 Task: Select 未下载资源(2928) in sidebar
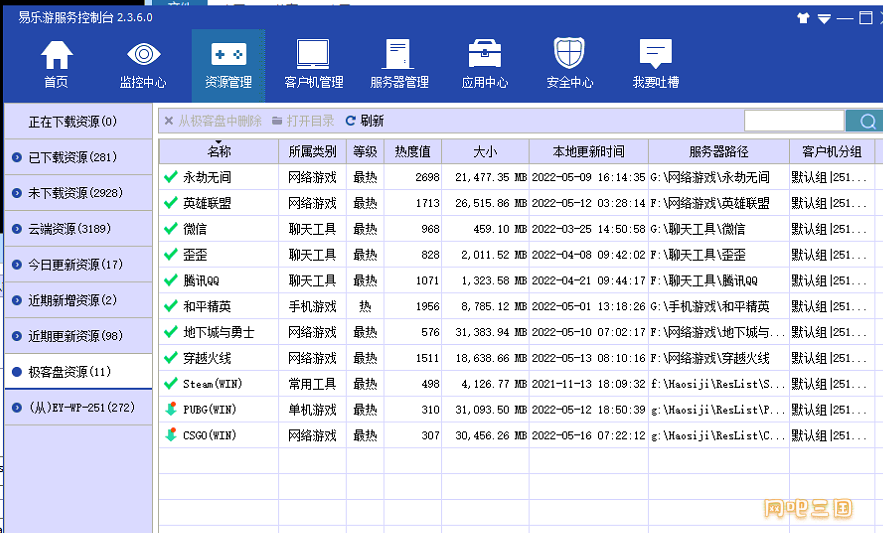point(78,193)
